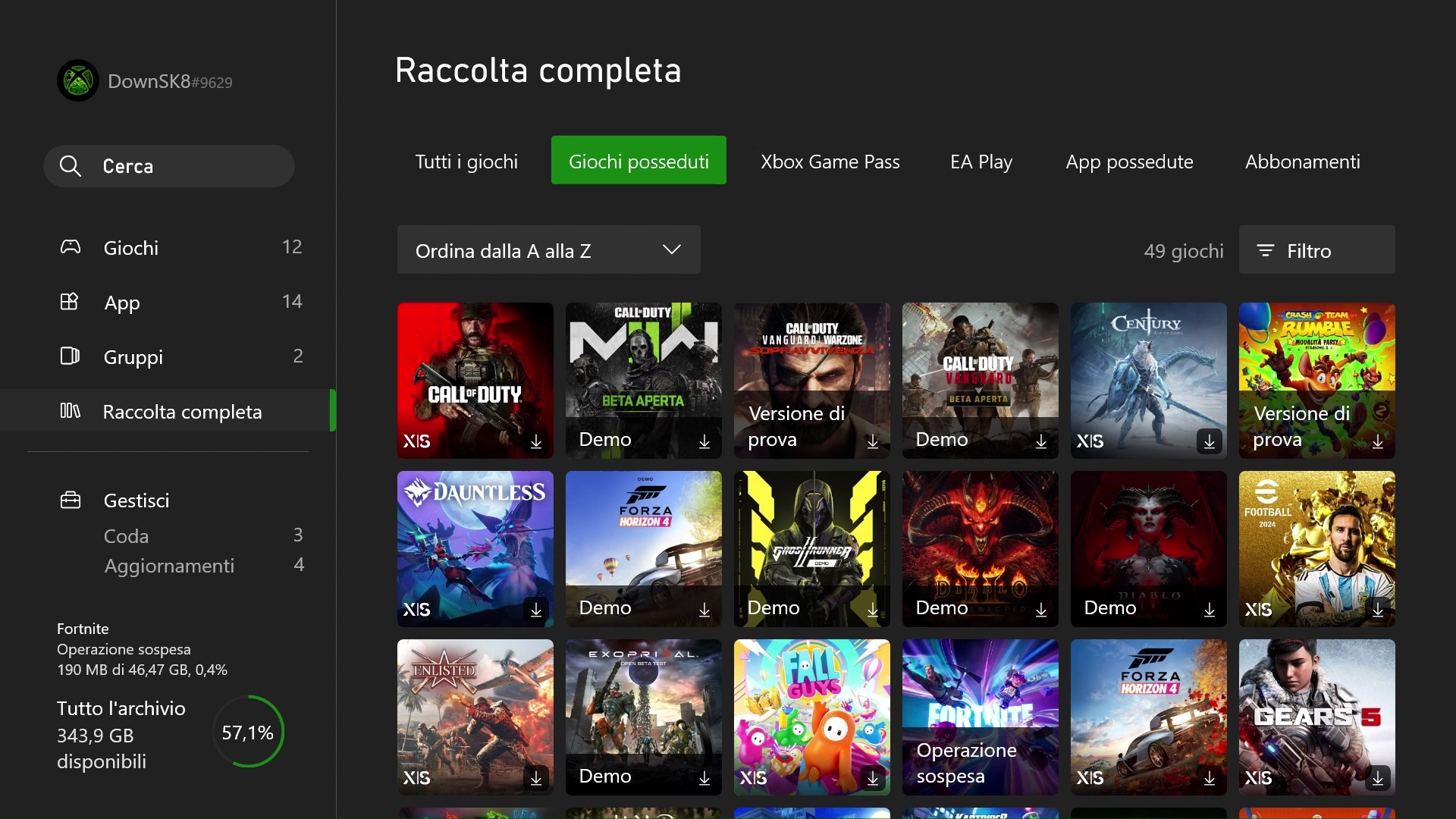Image resolution: width=1456 pixels, height=819 pixels.
Task: Click the Gestisci briefcase icon
Action: 71,500
